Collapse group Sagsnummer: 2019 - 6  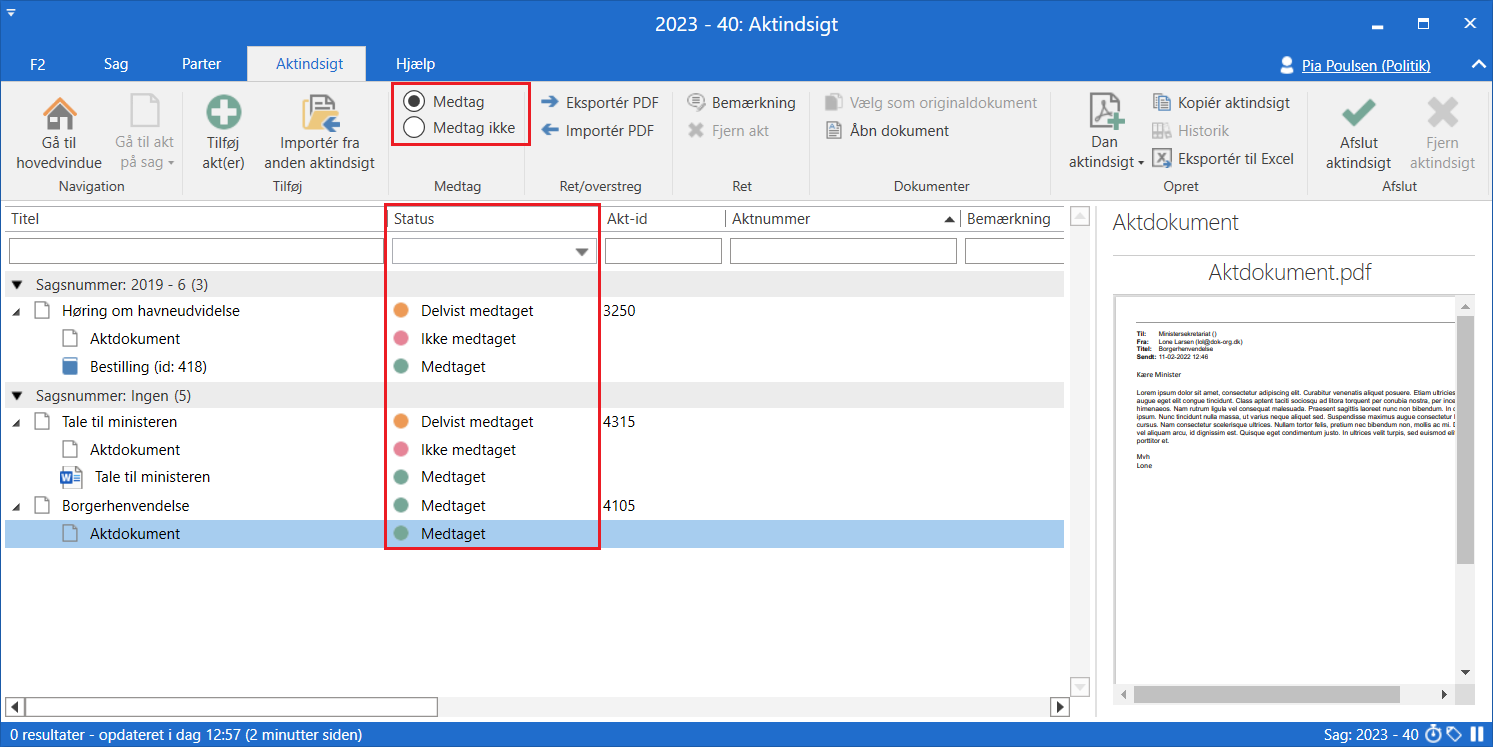click(17, 285)
